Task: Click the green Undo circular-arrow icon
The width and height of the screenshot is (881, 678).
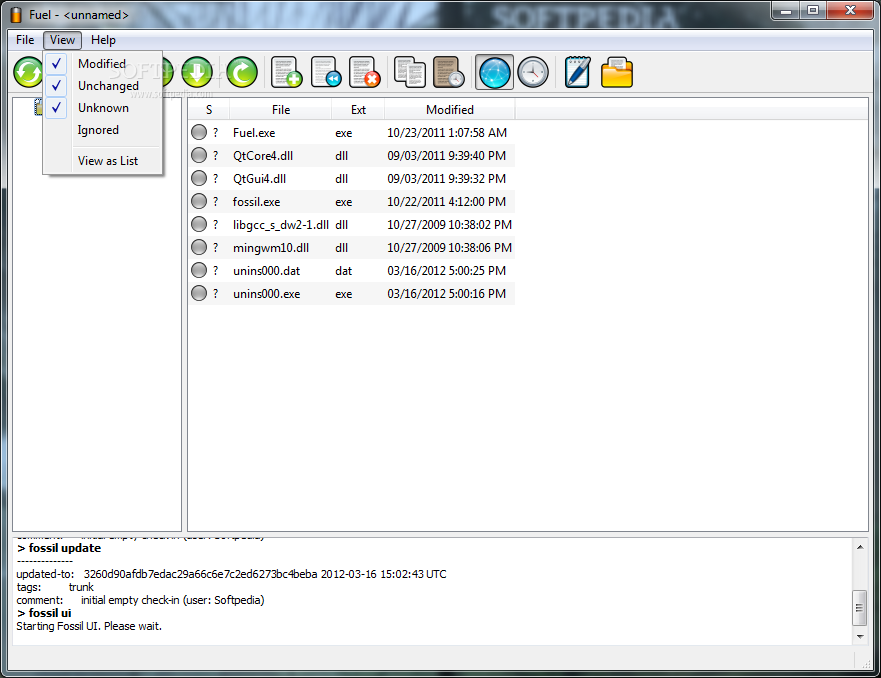Action: click(242, 72)
